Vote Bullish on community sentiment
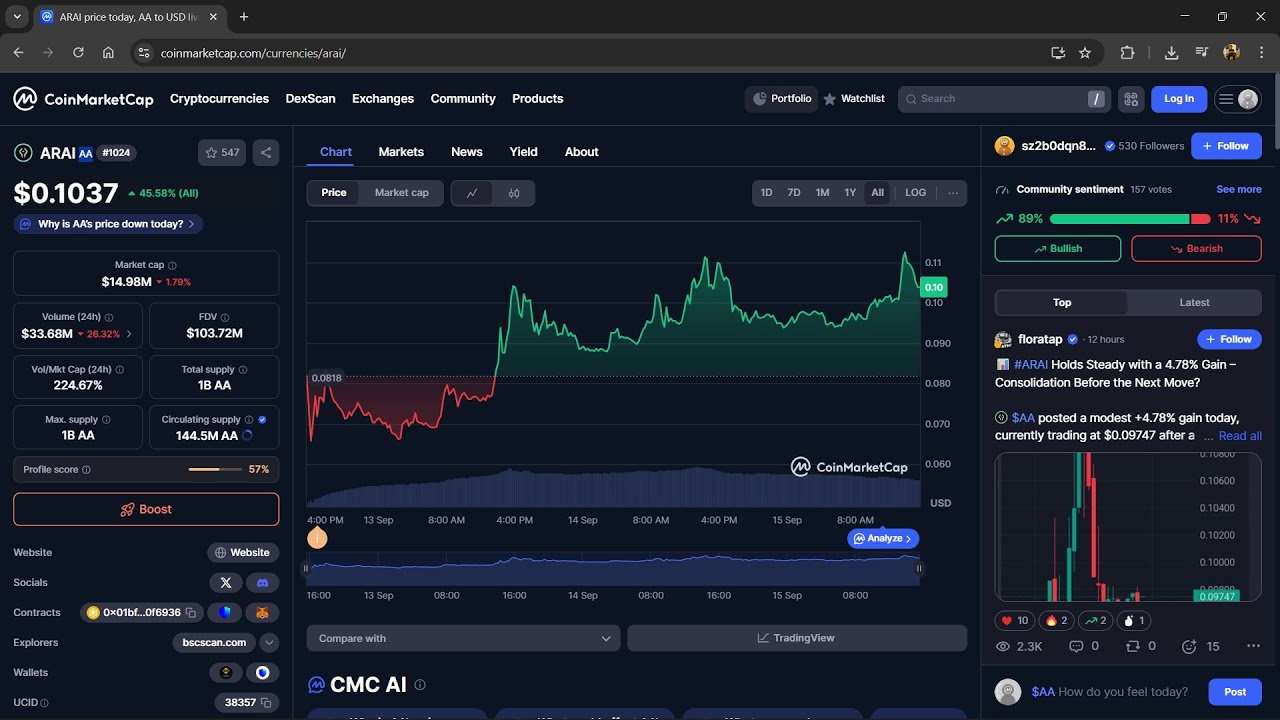The height and width of the screenshot is (720, 1280). tap(1058, 249)
